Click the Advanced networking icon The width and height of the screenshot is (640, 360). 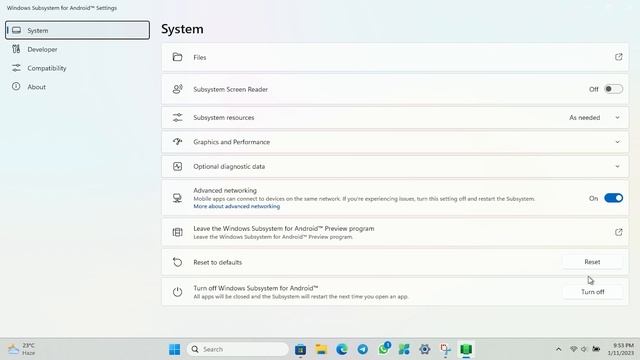click(177, 198)
